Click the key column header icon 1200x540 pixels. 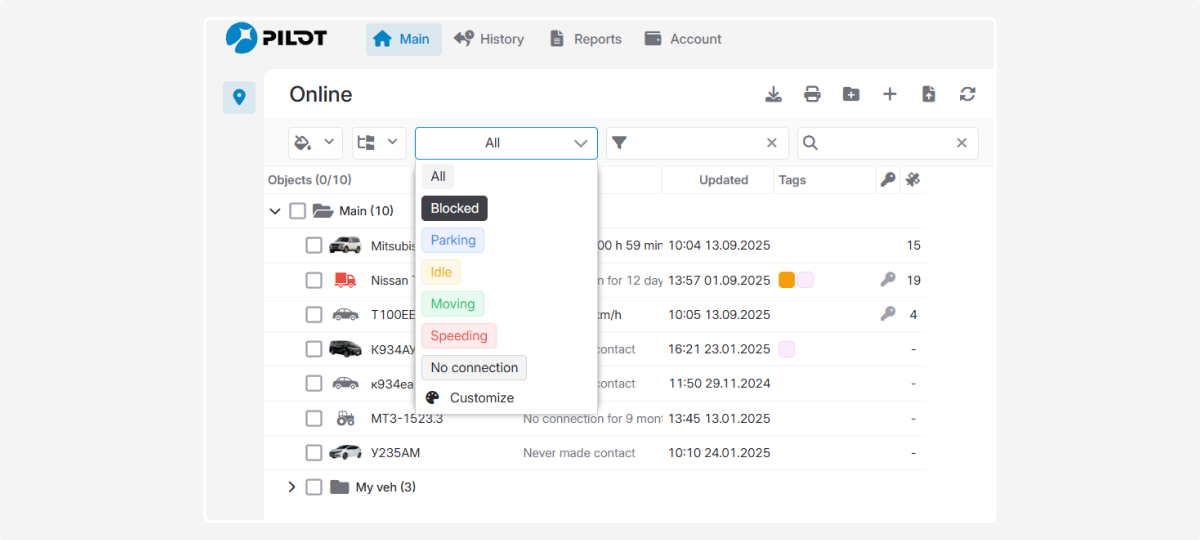tap(887, 180)
